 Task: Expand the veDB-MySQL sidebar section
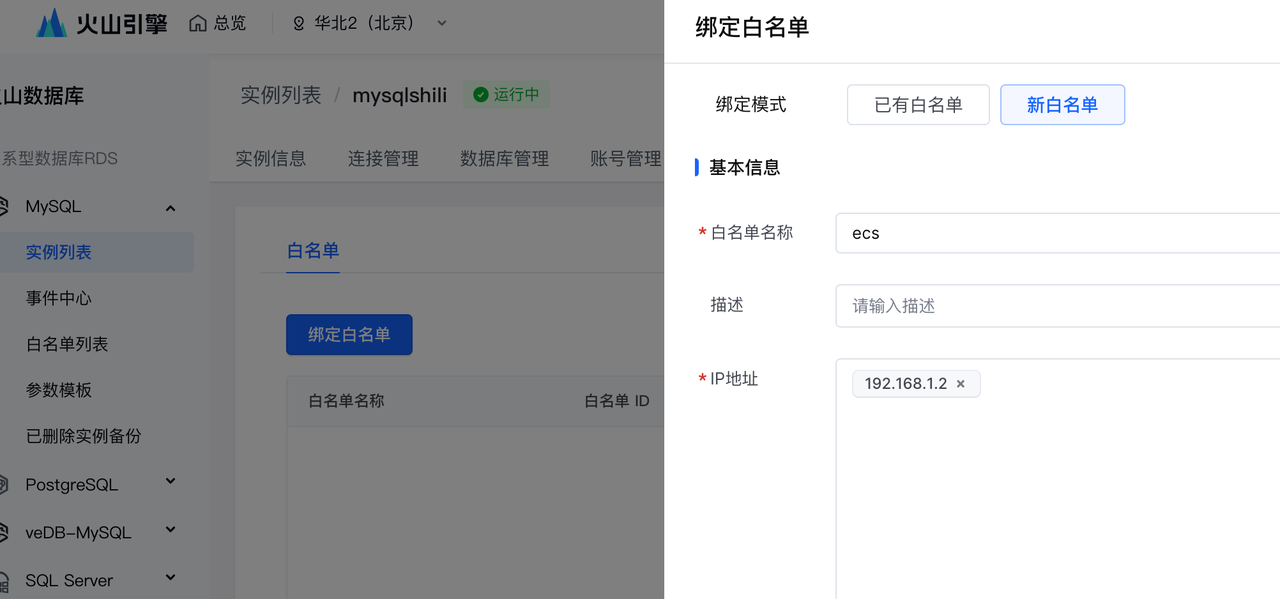170,530
